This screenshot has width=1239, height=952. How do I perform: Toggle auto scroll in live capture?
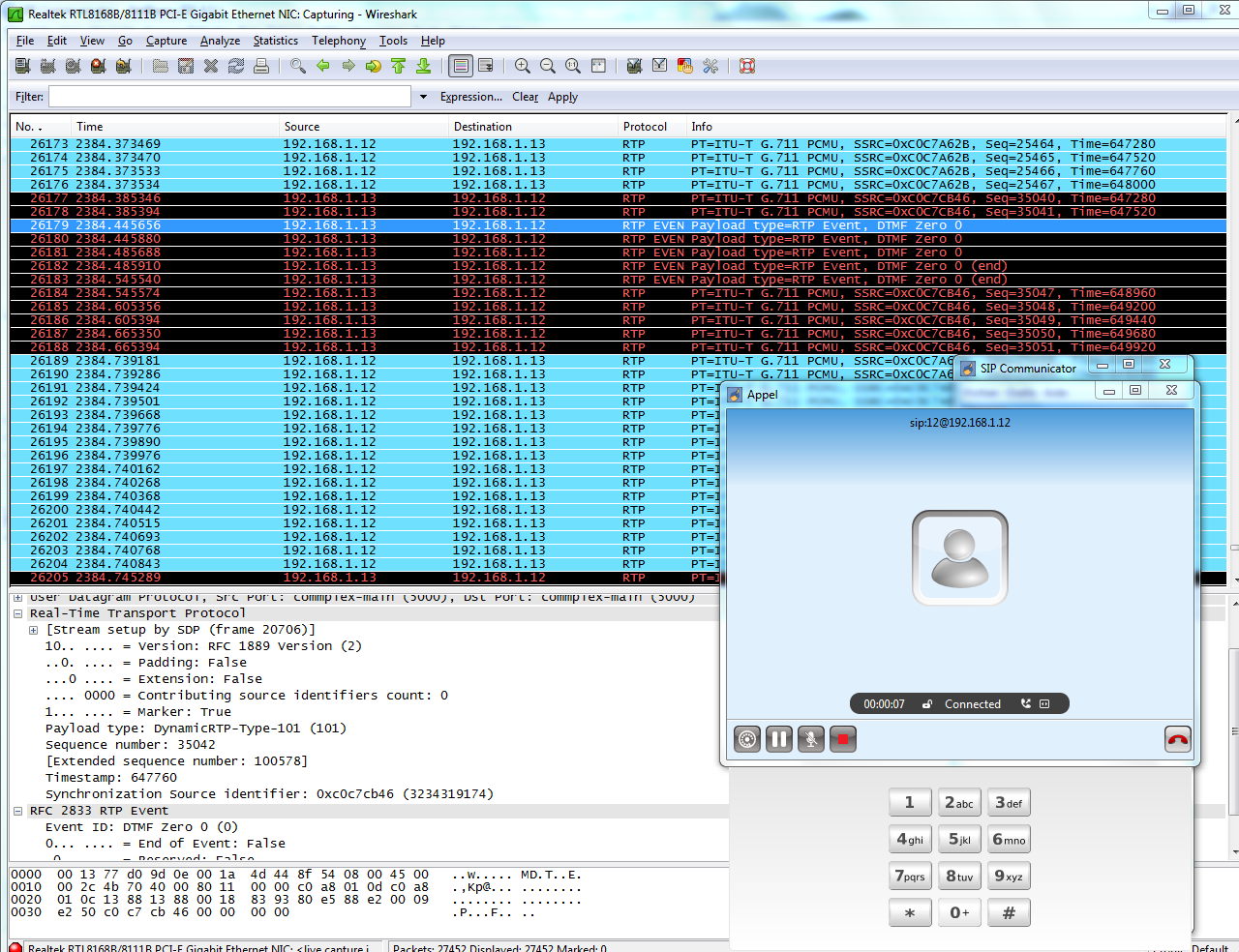[x=486, y=66]
